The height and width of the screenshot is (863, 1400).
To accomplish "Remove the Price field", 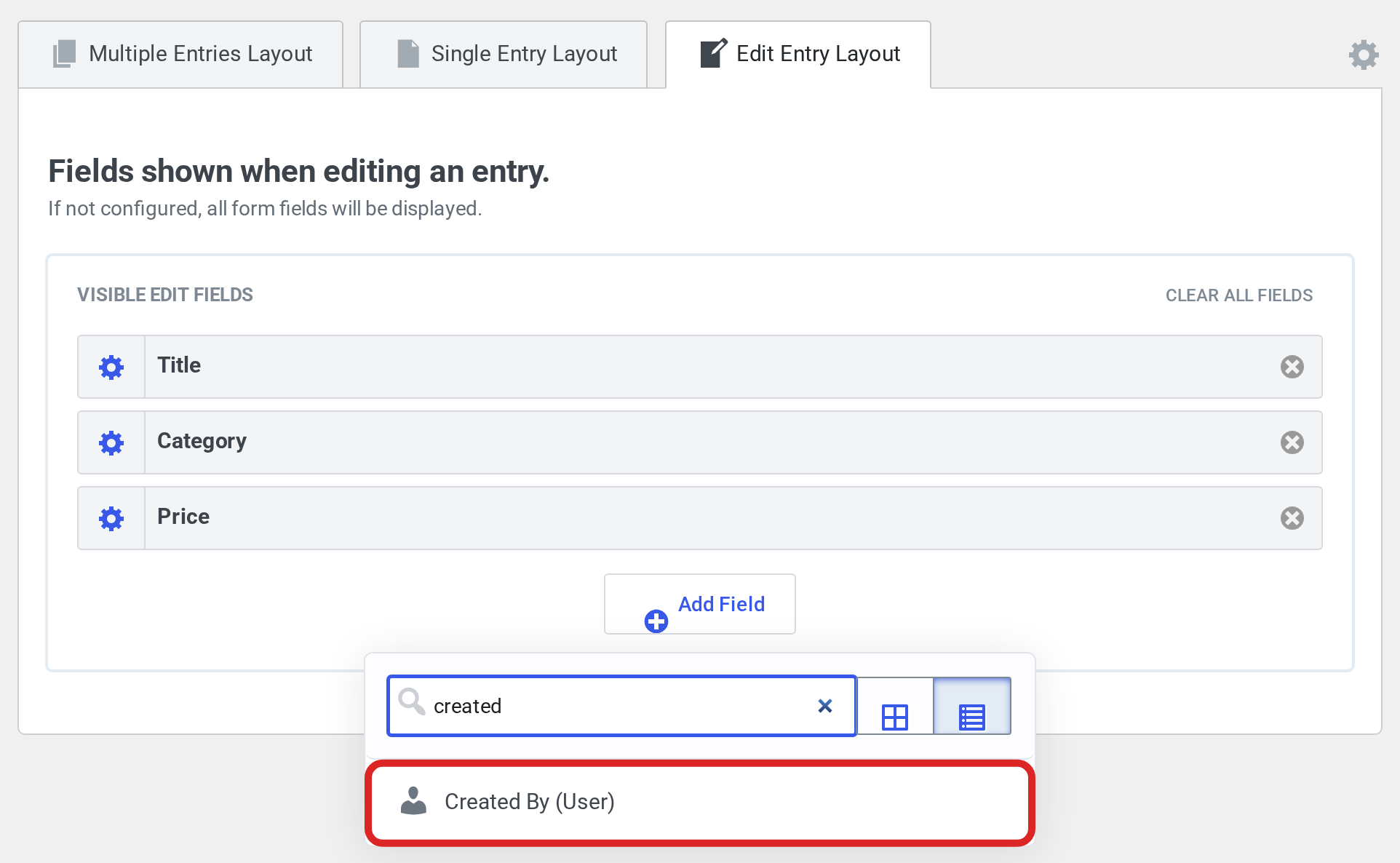I will point(1292,518).
